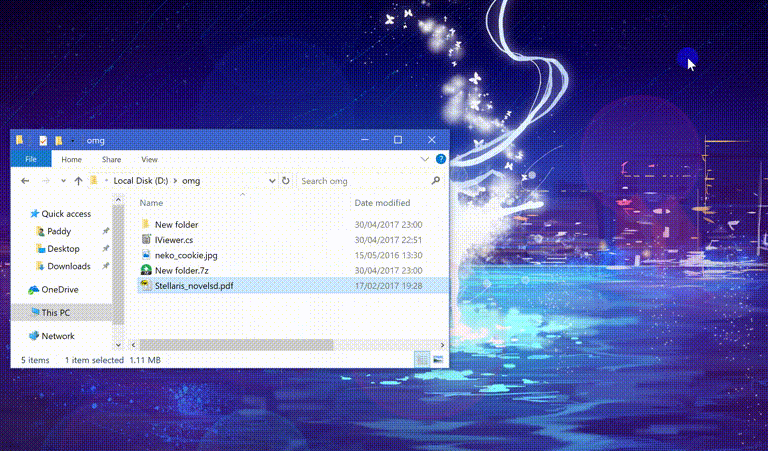Click the New folder quick access toolbar icon
This screenshot has height=451, width=768.
[58, 141]
